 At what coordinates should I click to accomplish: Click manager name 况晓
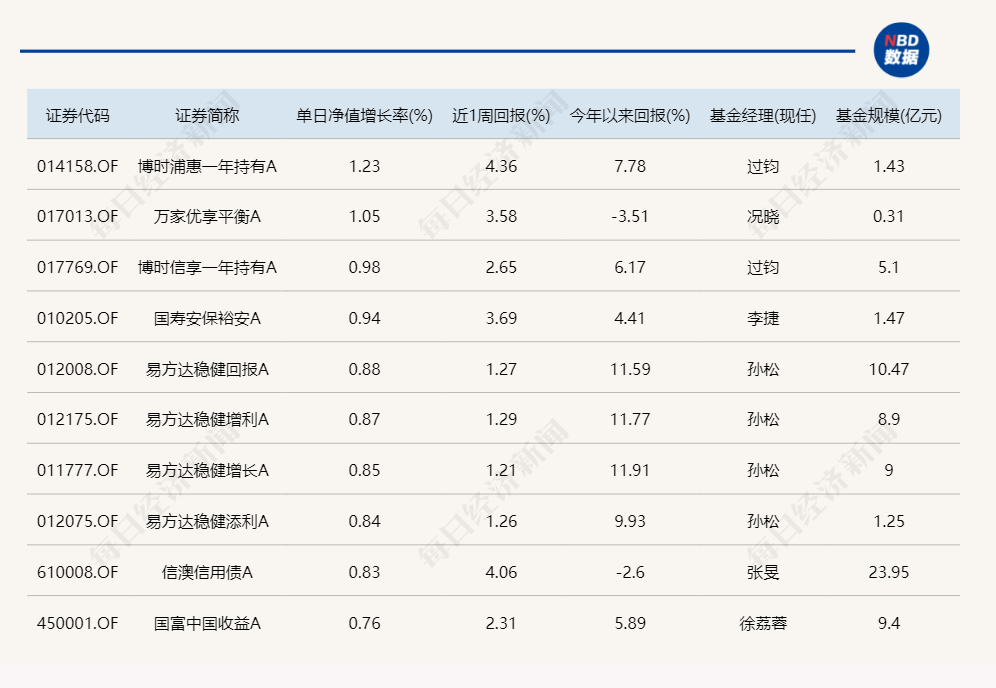(x=763, y=217)
